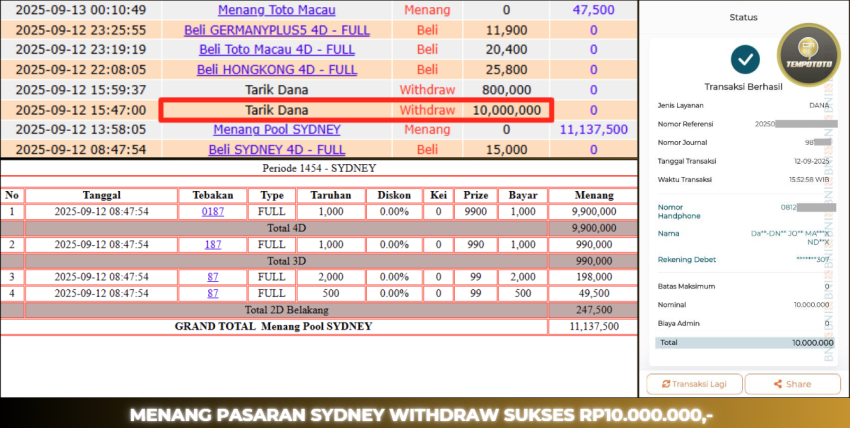The height and width of the screenshot is (428, 850).
Task: Click timestamp 2025-09-12 15:47:00
Action: point(81,111)
